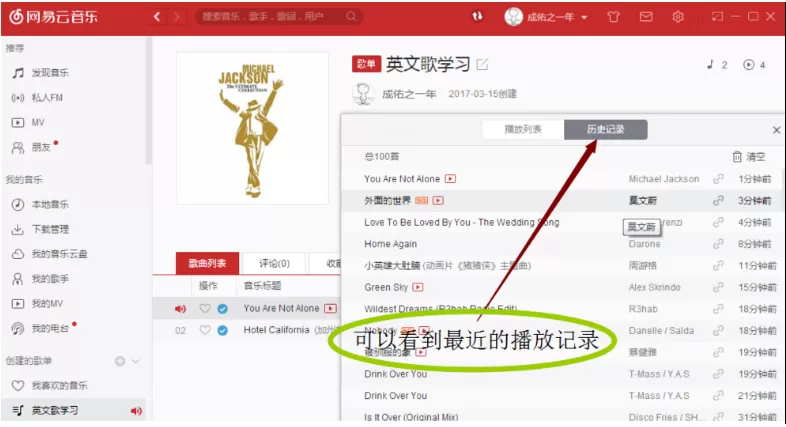Screen dimensions: 786x427
Task: Select Hotel California in song list
Action: click(276, 330)
